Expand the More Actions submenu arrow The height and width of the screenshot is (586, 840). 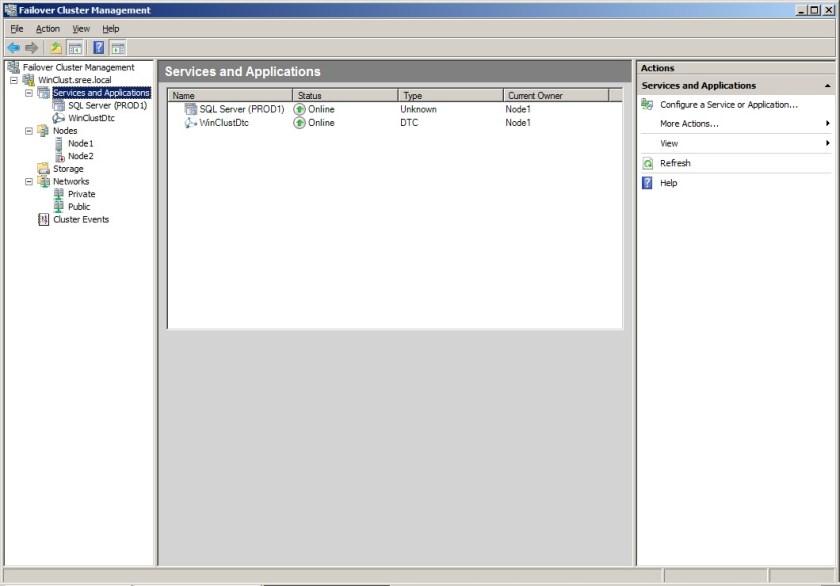827,124
